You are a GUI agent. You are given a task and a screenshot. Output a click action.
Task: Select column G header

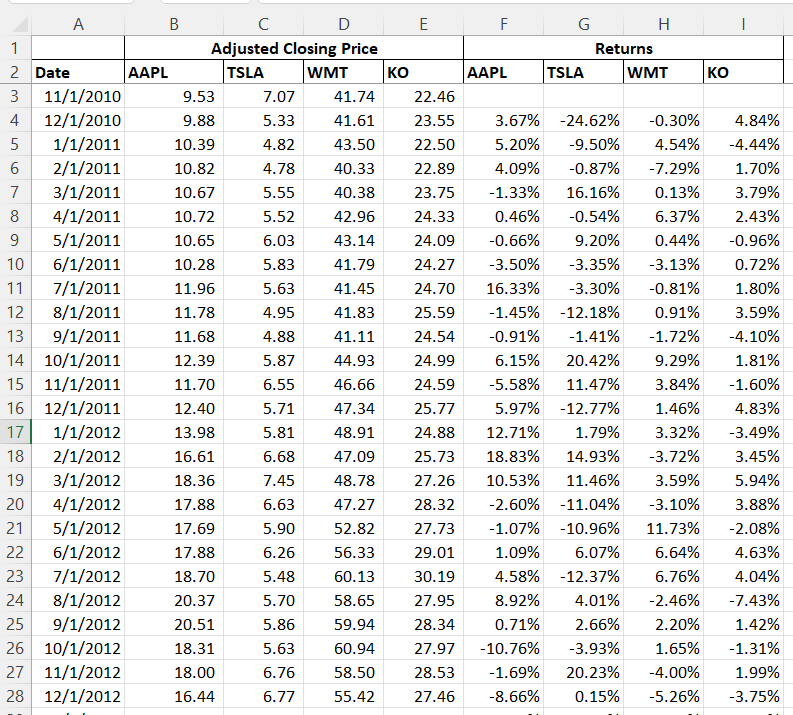tap(584, 24)
